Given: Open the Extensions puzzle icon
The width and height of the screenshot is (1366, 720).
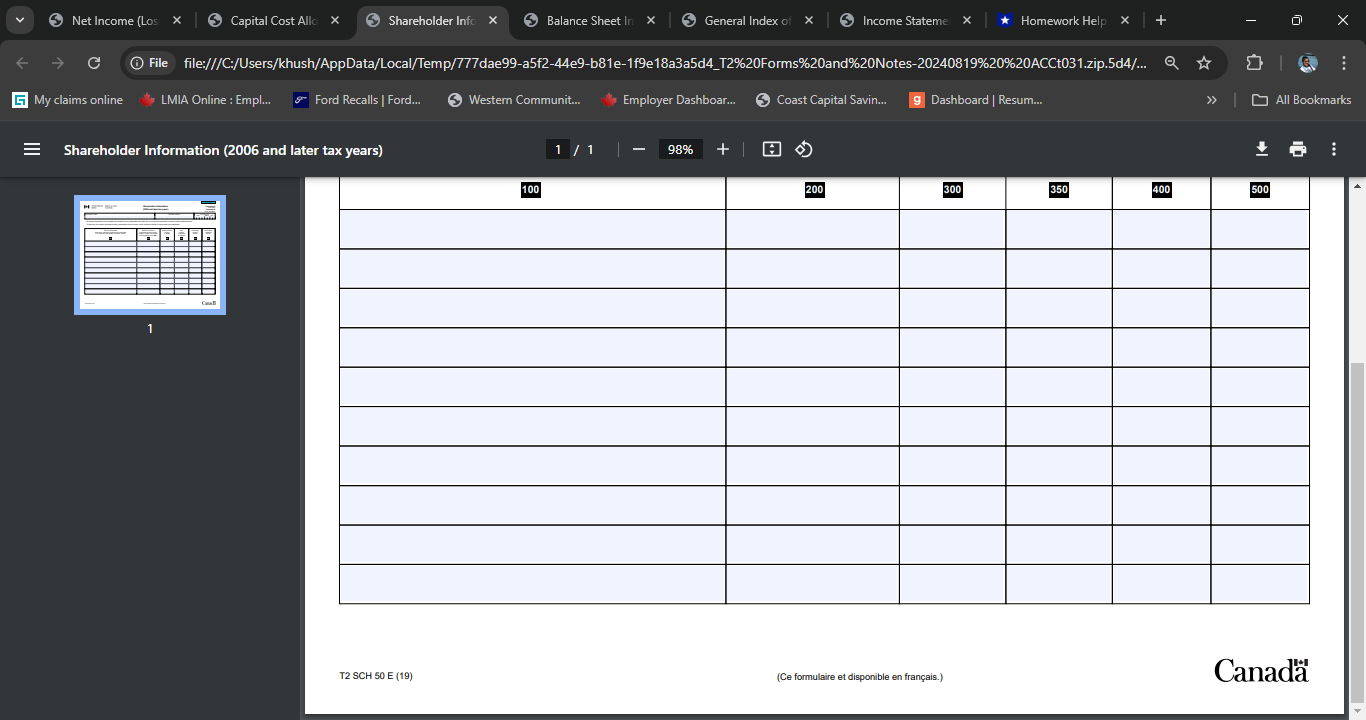Looking at the screenshot, I should (x=1254, y=63).
